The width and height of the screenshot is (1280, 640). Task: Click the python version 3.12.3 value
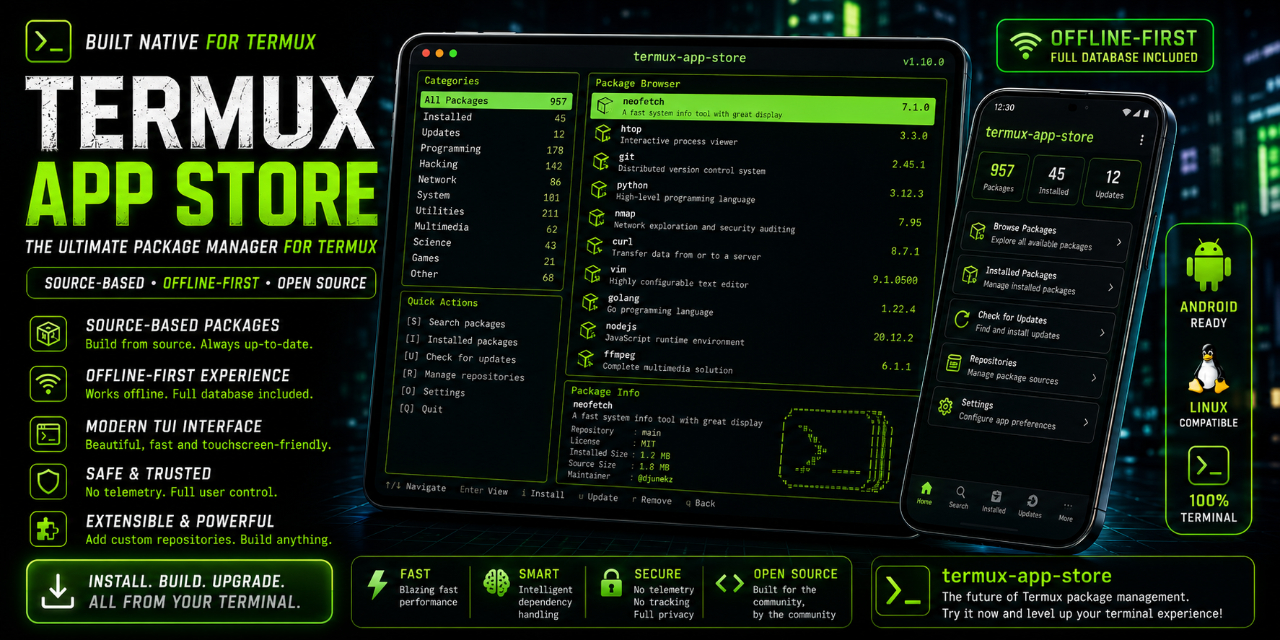906,194
